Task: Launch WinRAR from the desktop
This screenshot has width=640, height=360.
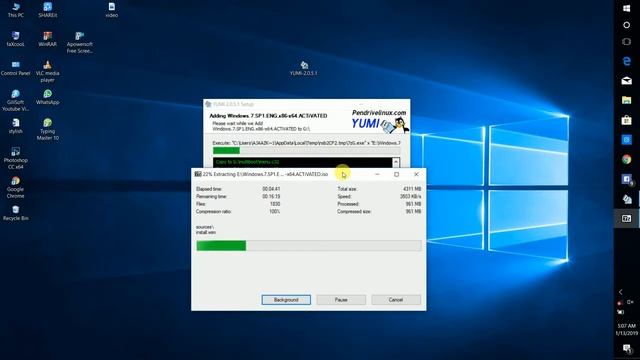Action: tap(47, 39)
